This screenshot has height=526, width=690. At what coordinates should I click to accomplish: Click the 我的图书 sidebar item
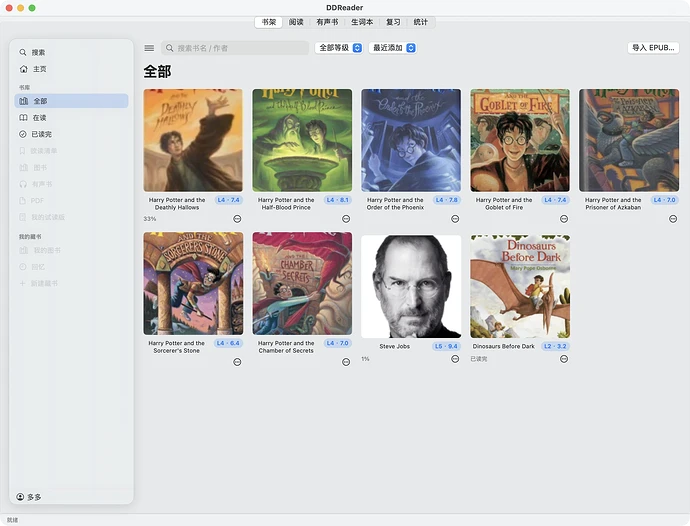coord(71,250)
